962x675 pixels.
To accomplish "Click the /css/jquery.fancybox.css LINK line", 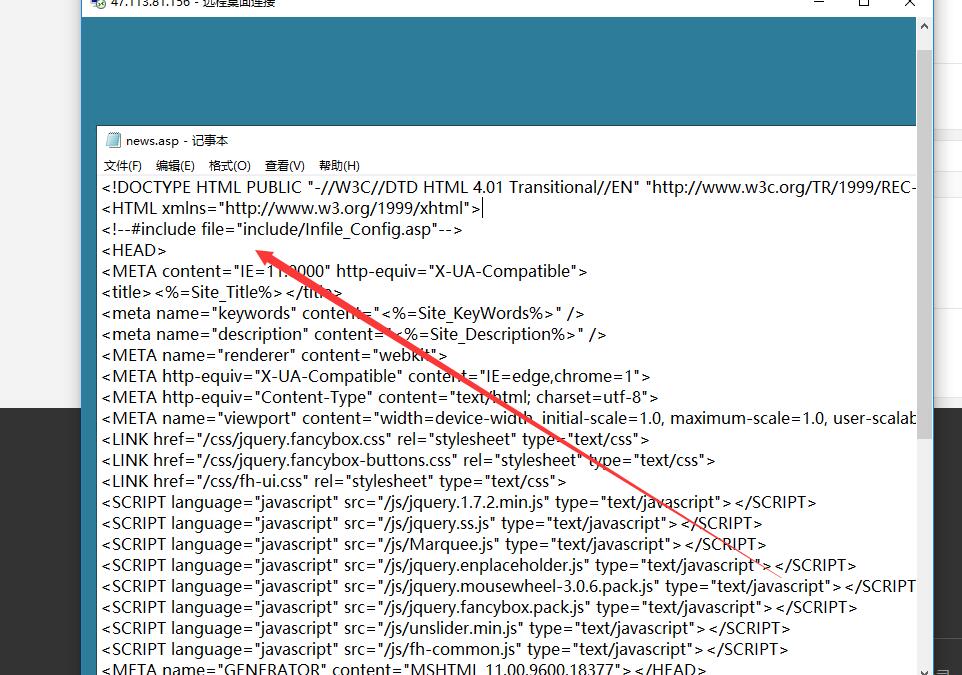I will (x=375, y=439).
